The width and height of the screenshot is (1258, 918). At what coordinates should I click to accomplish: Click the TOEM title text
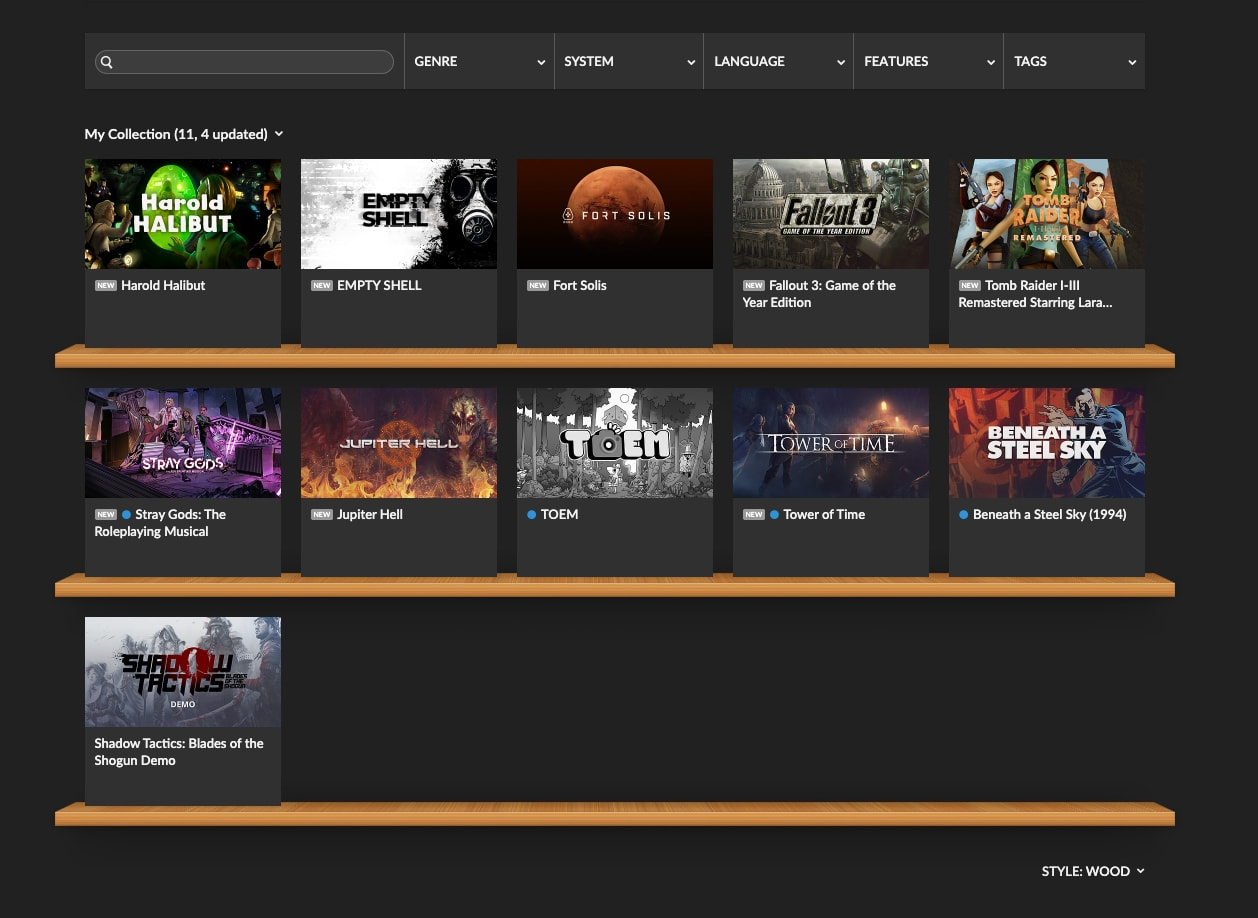click(x=560, y=514)
